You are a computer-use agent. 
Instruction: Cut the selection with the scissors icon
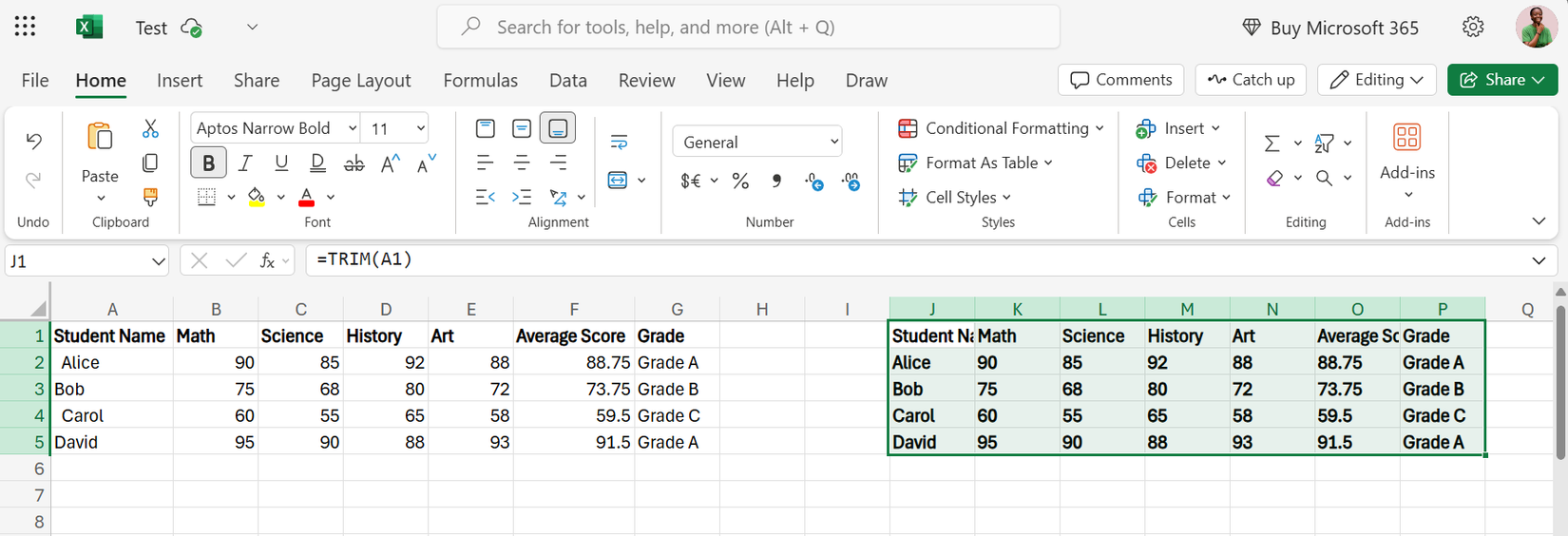(x=150, y=128)
